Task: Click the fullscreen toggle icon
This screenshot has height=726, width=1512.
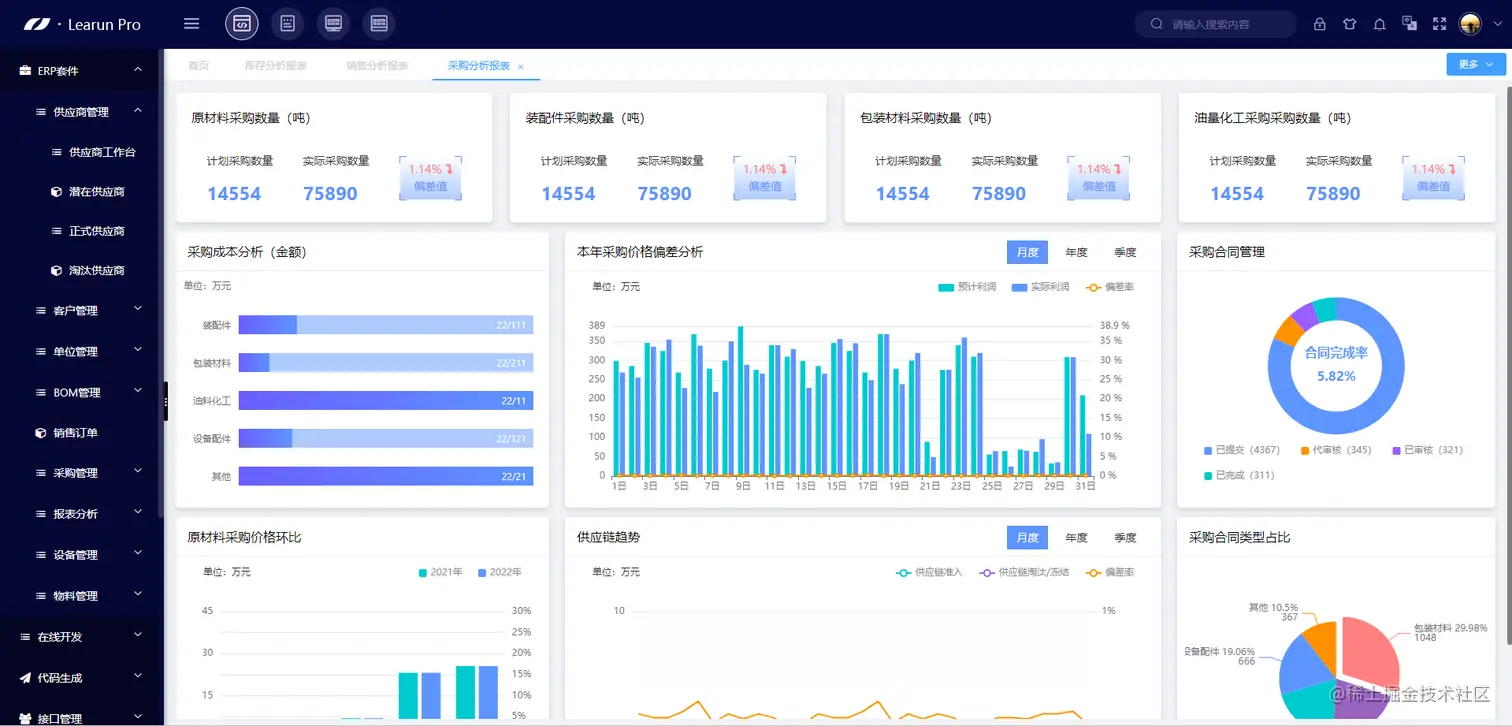Action: click(x=1440, y=24)
